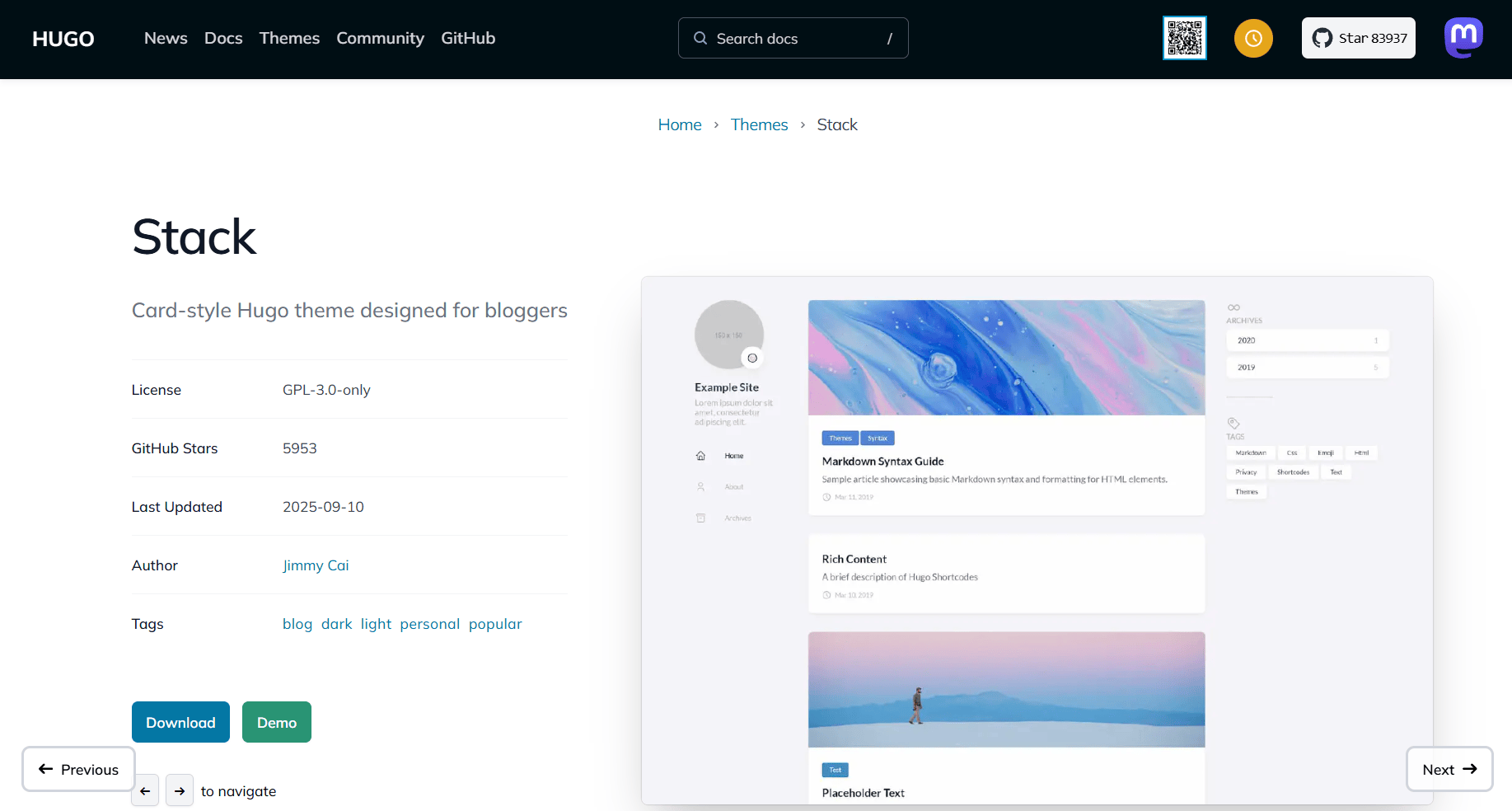Click the GitHub Star button
Screen dimensions: 1512x811
click(x=1358, y=38)
